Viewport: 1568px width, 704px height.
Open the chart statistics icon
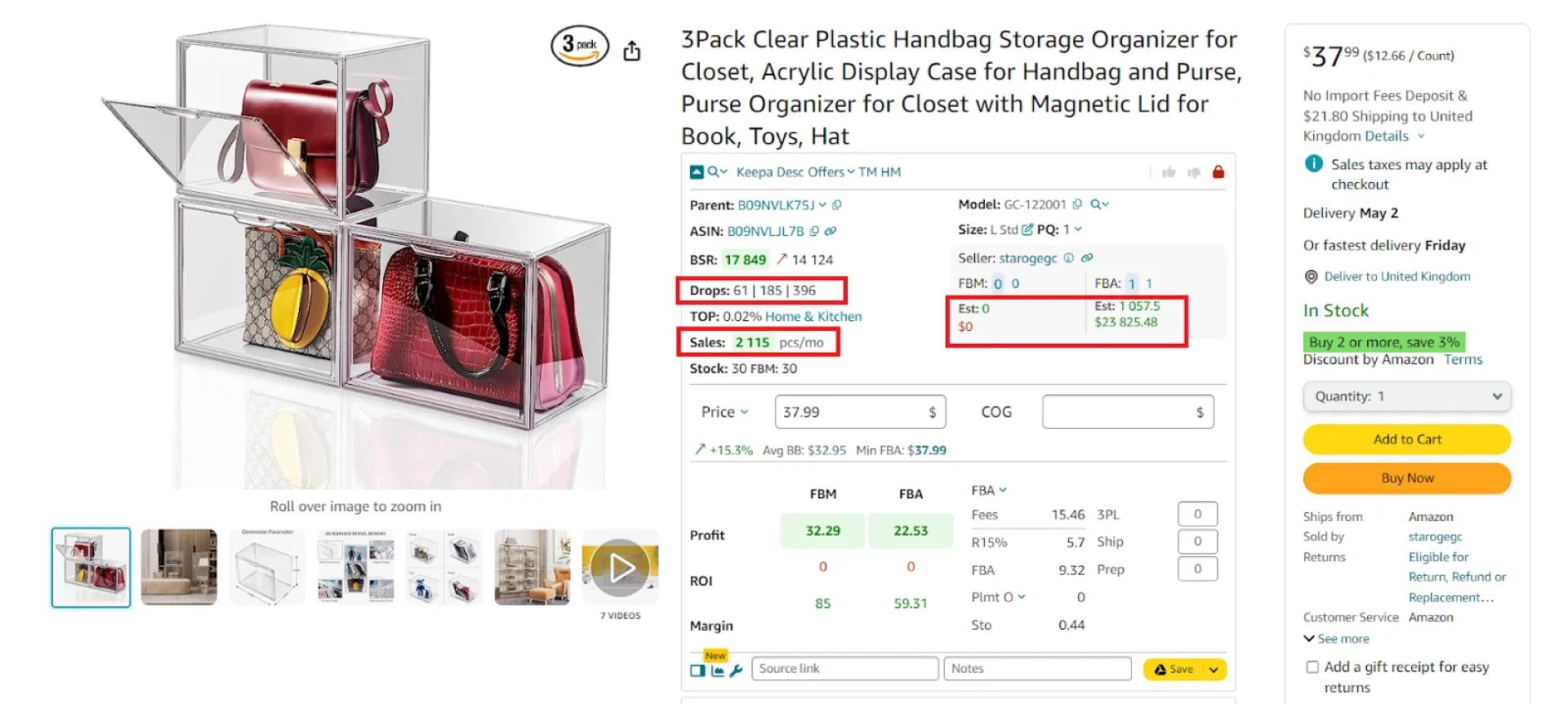tap(717, 670)
